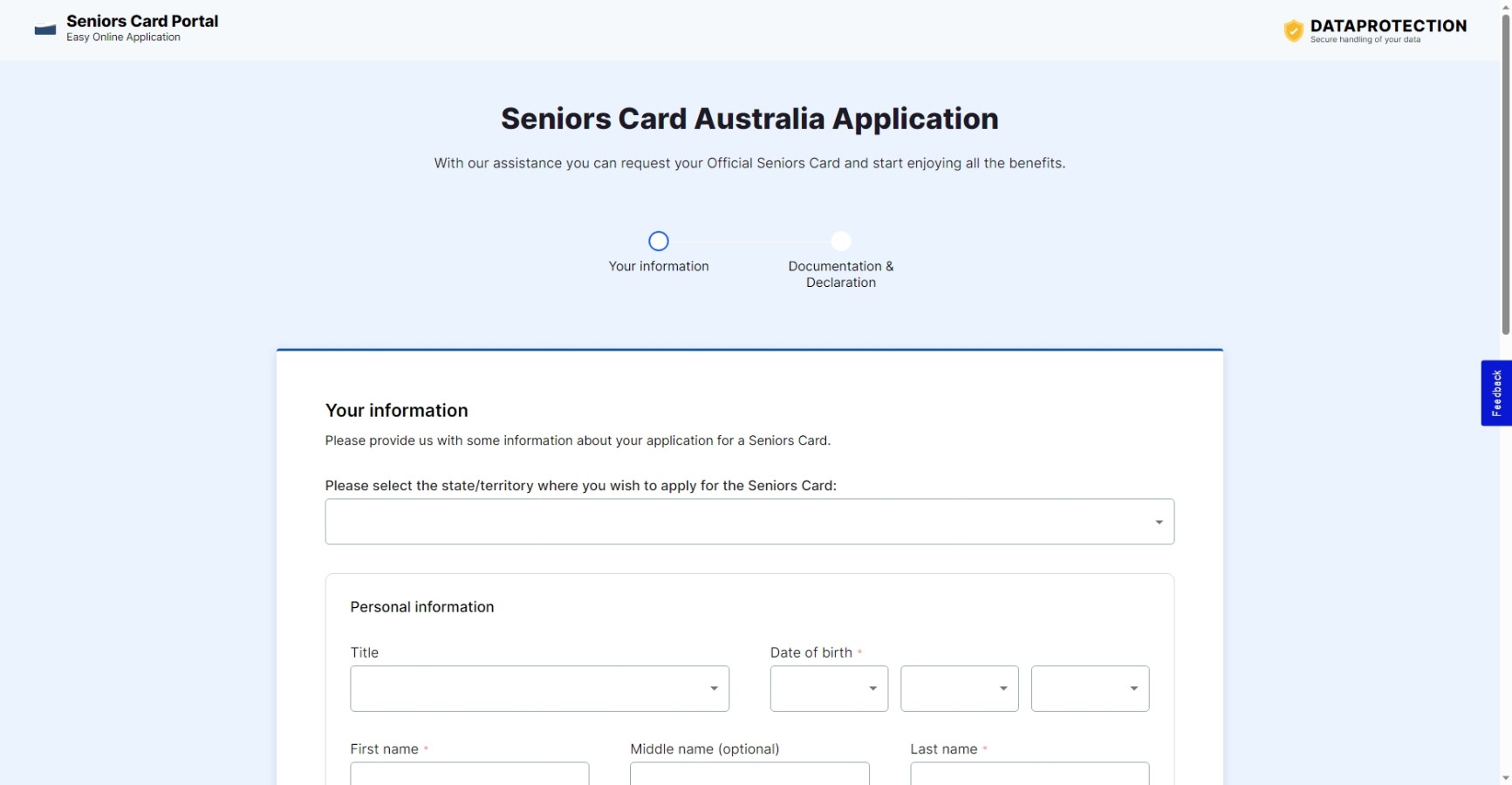This screenshot has width=1512, height=785.
Task: Open the middle Date of birth dropdown
Action: point(959,688)
